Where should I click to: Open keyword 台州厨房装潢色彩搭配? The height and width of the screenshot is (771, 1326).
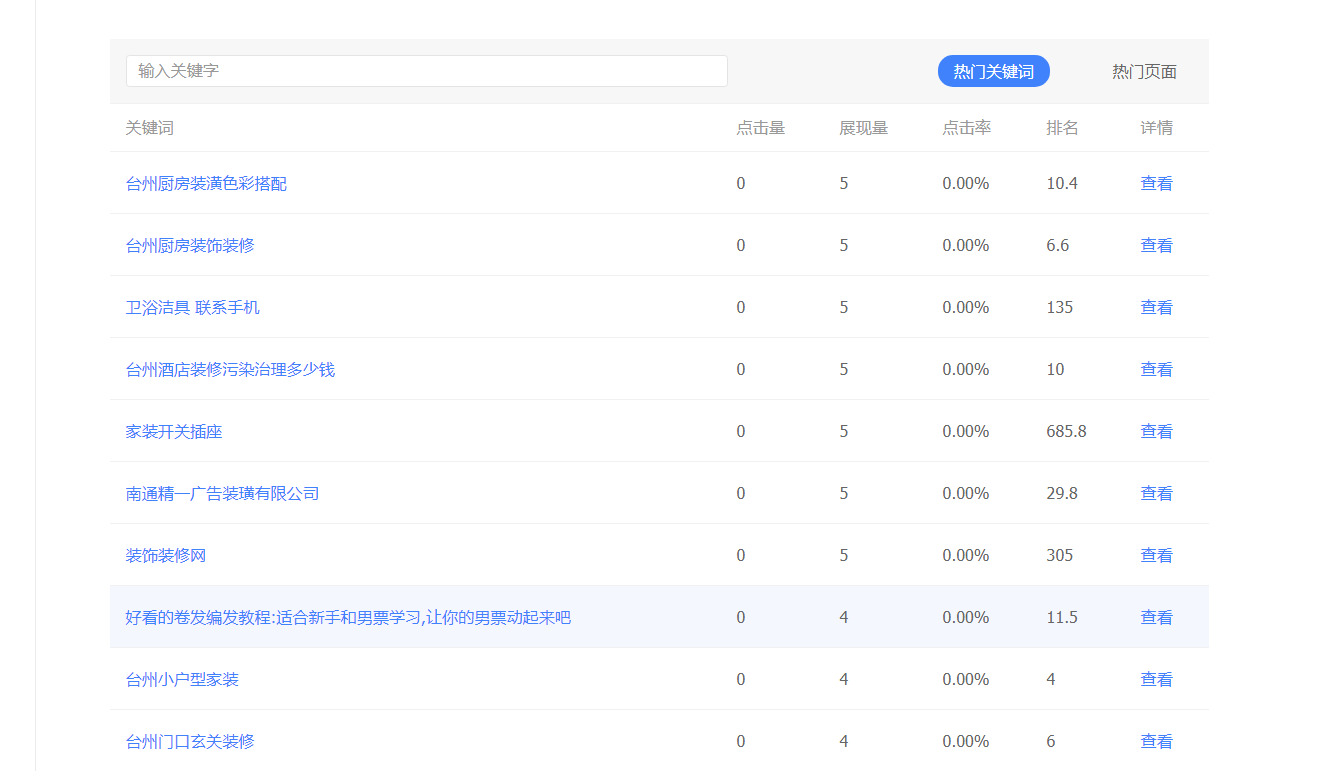click(x=205, y=183)
